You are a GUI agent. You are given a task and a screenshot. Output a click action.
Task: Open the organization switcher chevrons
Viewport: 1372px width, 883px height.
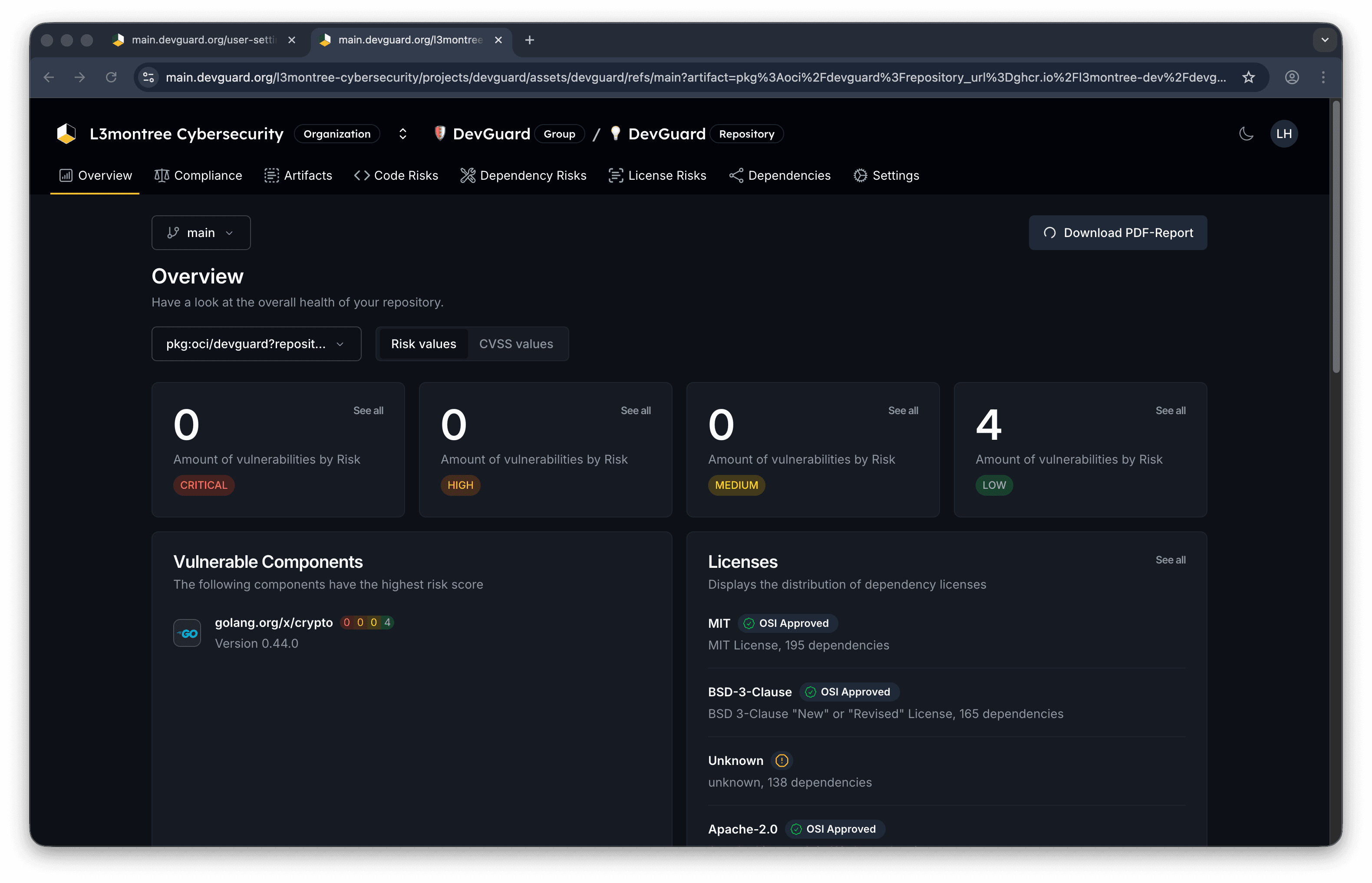(x=402, y=134)
